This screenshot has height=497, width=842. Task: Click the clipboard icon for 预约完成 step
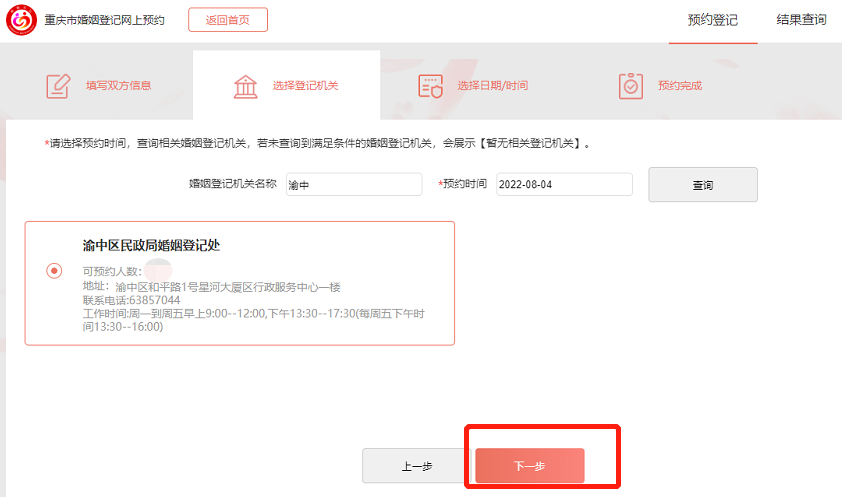631,86
